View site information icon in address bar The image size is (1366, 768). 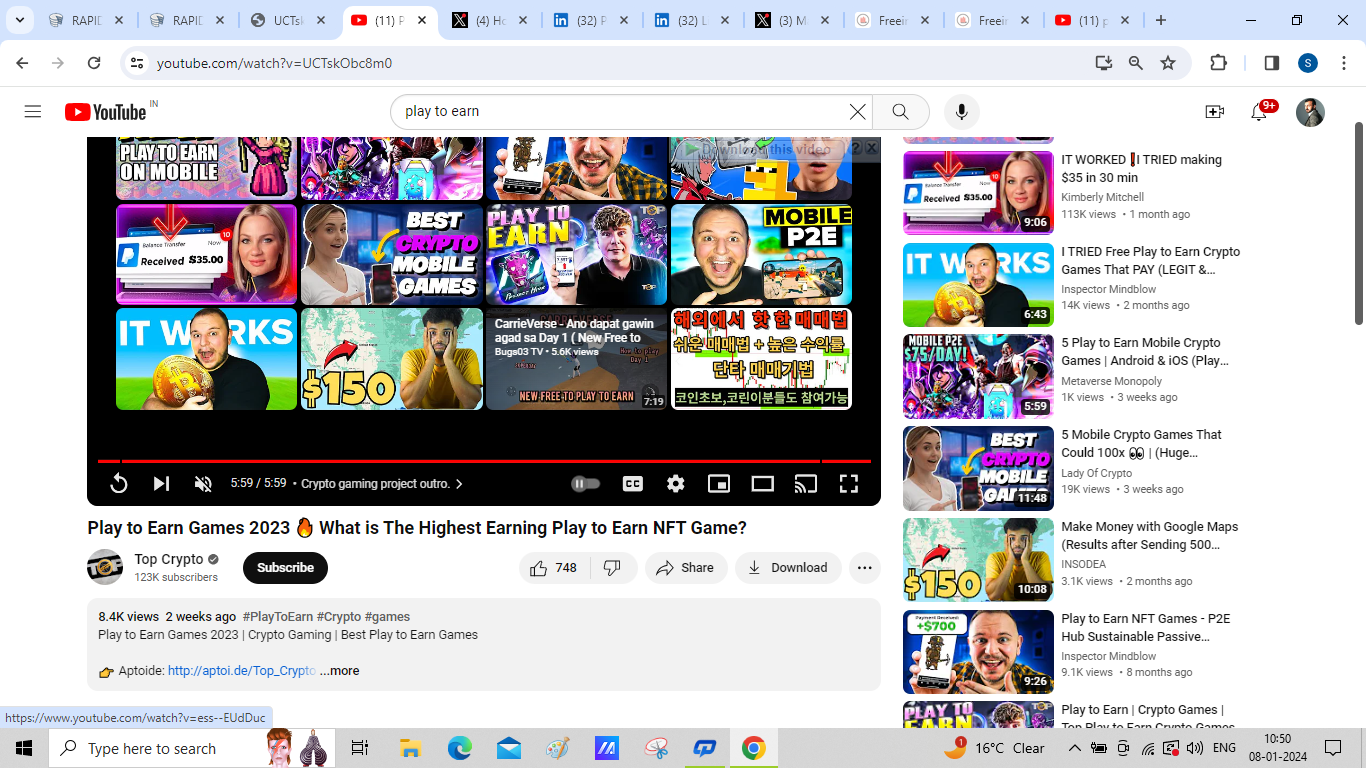point(137,63)
